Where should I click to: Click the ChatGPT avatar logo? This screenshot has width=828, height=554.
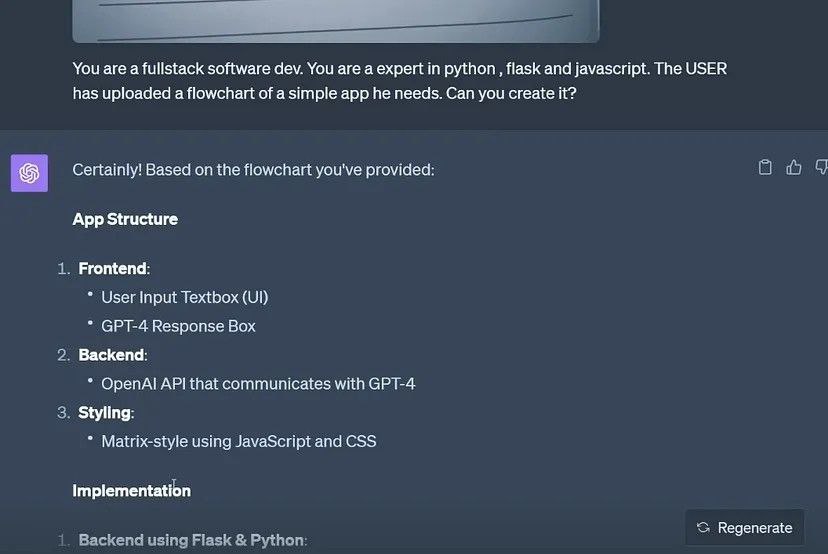tap(30, 173)
